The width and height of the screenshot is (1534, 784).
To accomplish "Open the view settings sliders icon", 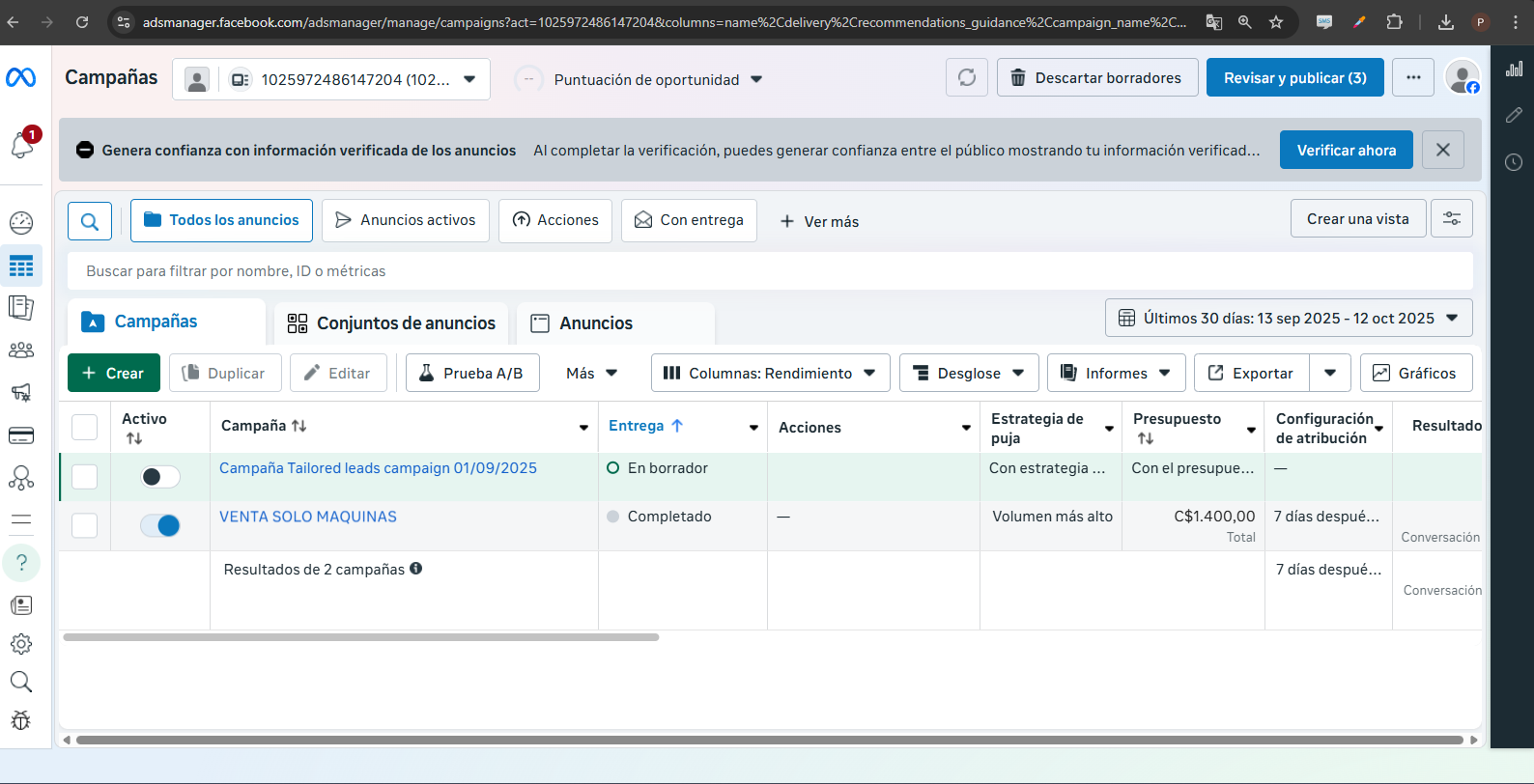I will [1451, 219].
